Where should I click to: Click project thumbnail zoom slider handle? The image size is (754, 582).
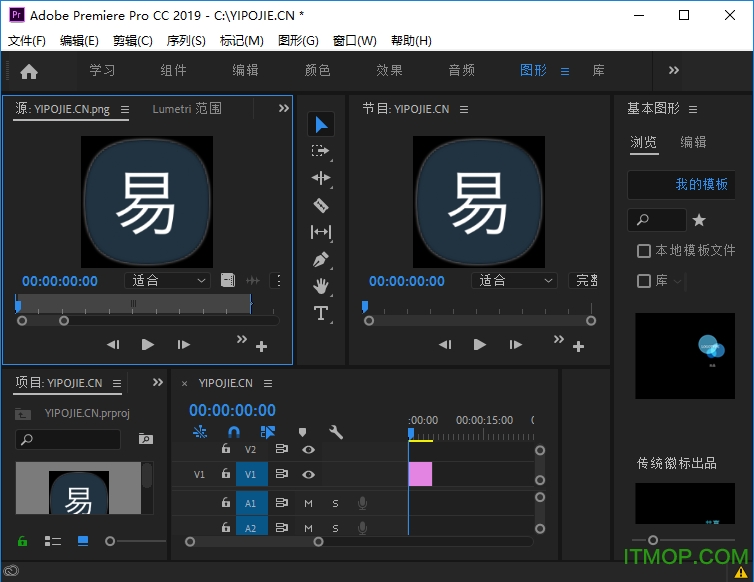coord(110,542)
